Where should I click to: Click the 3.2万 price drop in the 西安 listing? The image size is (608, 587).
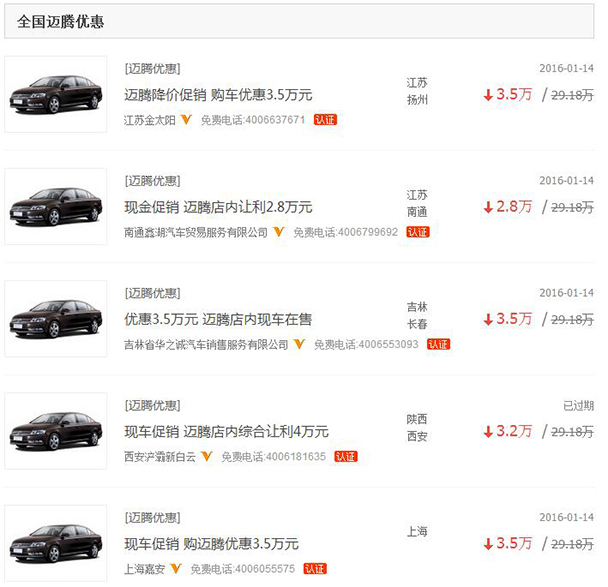(507, 432)
